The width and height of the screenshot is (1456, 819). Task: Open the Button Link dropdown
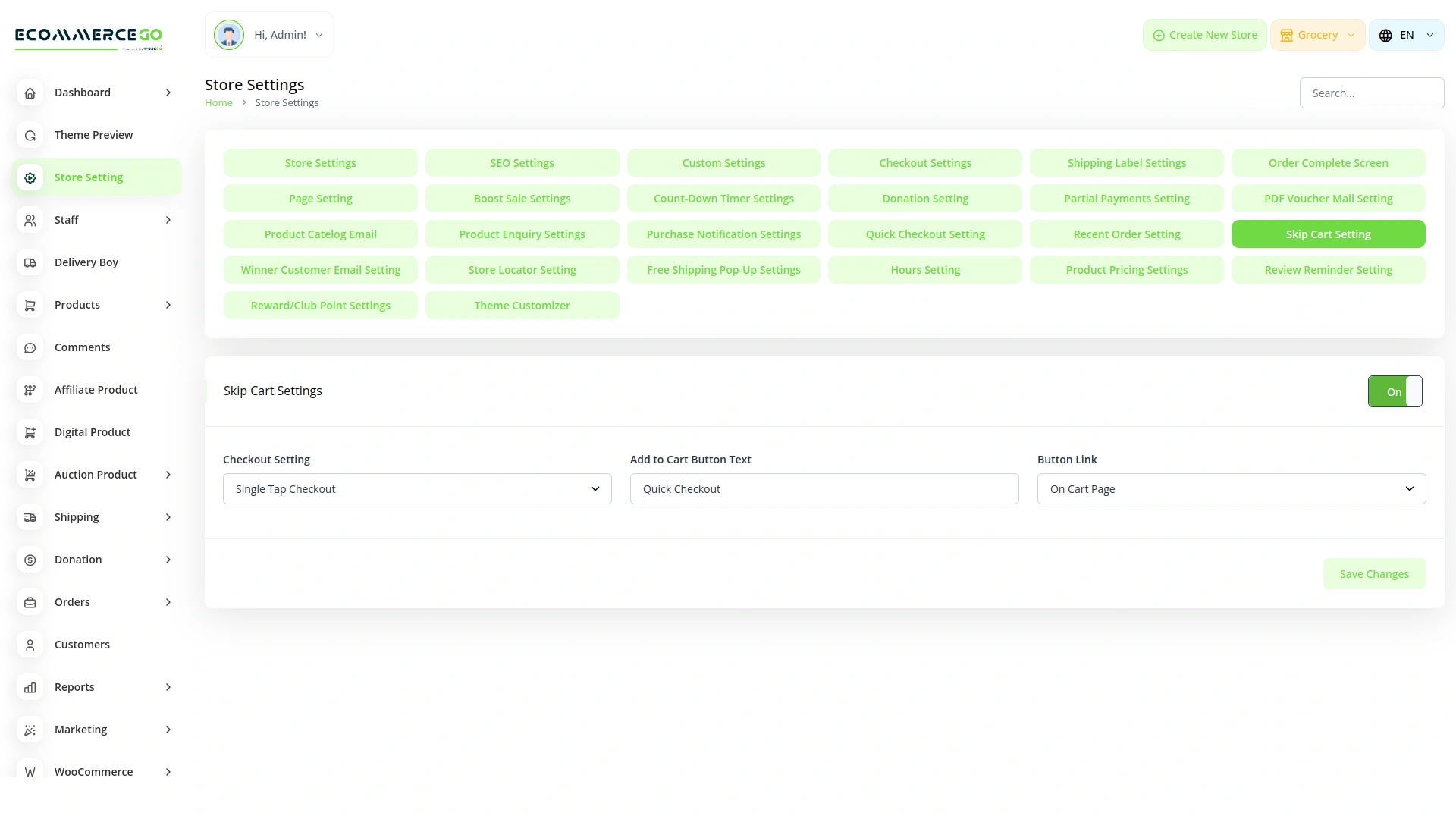coord(1231,489)
